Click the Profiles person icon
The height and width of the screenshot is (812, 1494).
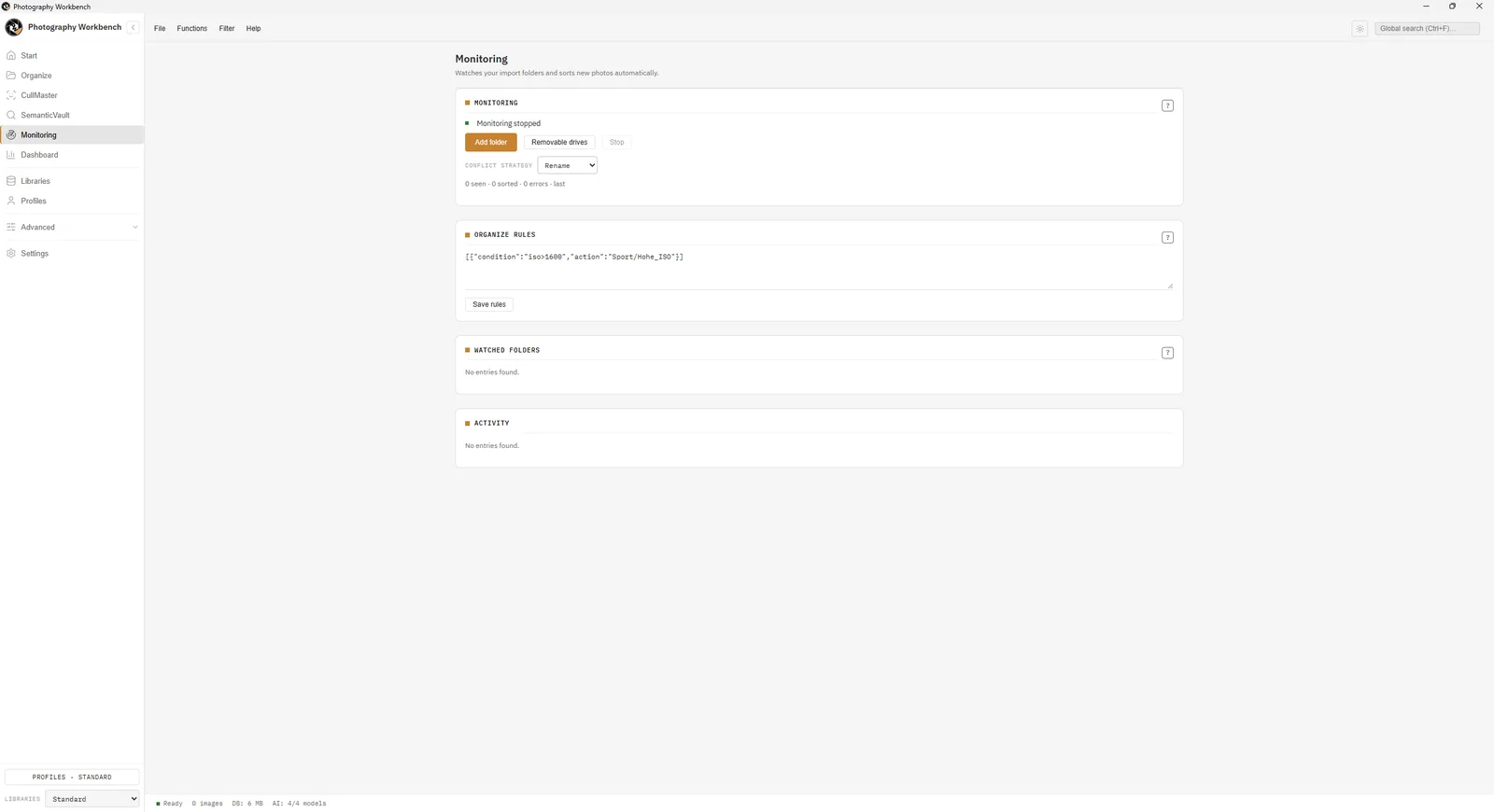pos(11,201)
